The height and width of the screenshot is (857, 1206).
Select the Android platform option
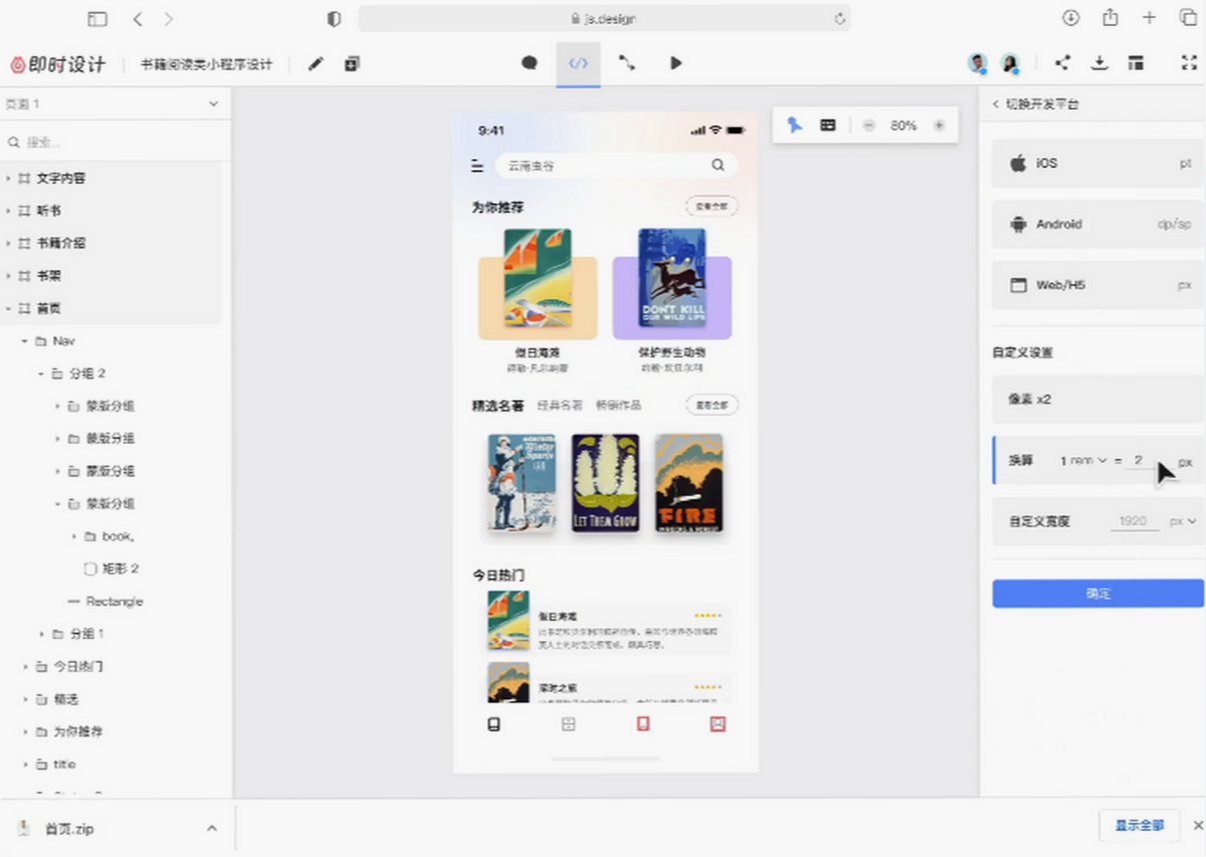click(1097, 224)
